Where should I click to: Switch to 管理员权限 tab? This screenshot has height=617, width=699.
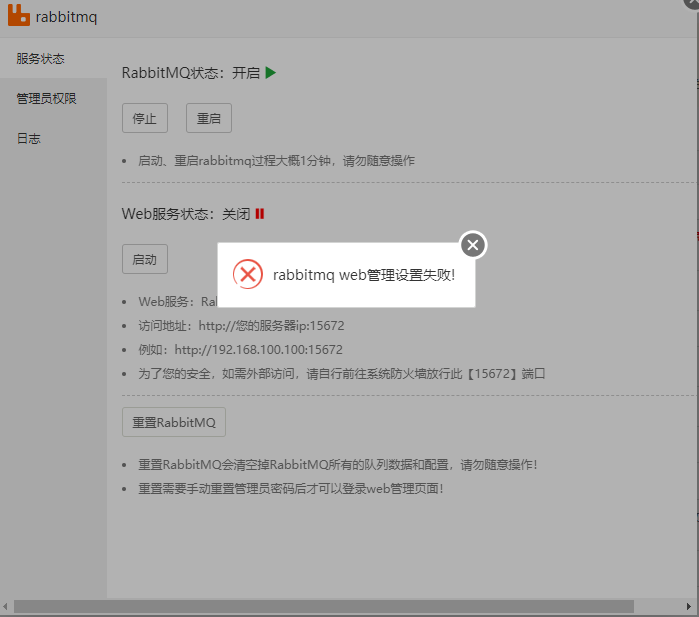pyautogui.click(x=53, y=98)
